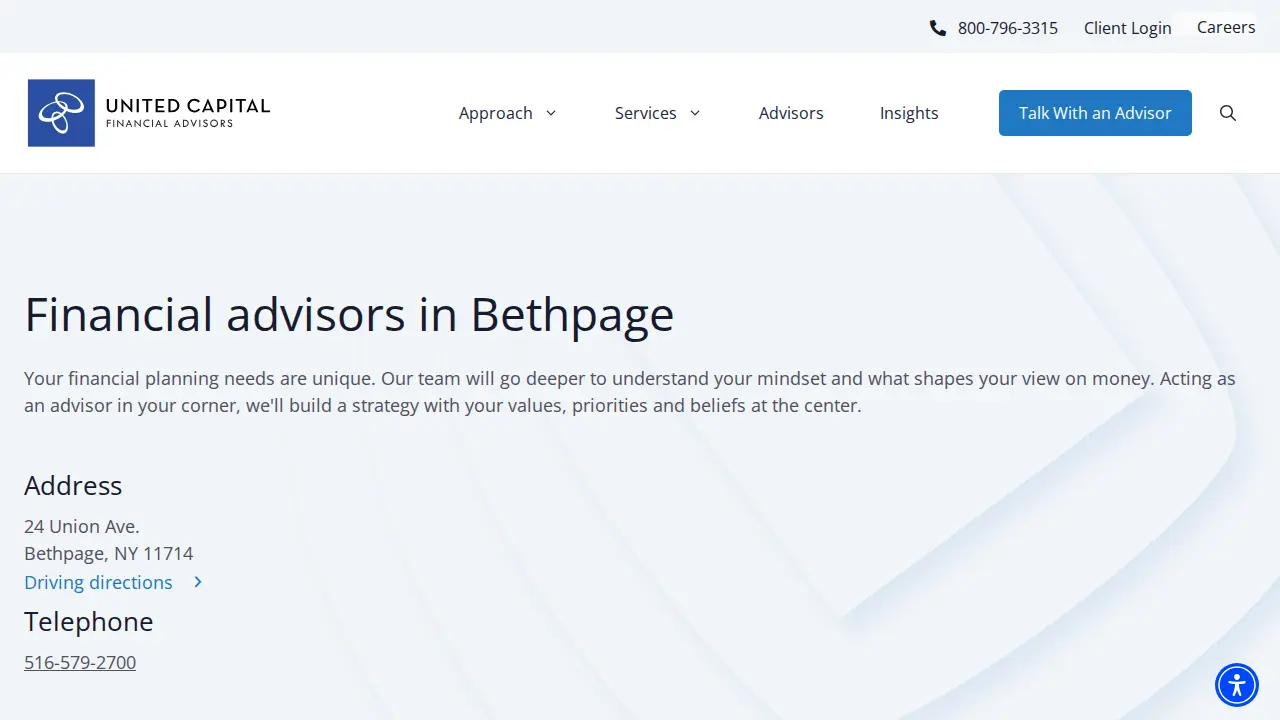Open the accessibility options icon
Image resolution: width=1280 pixels, height=720 pixels.
click(x=1237, y=685)
